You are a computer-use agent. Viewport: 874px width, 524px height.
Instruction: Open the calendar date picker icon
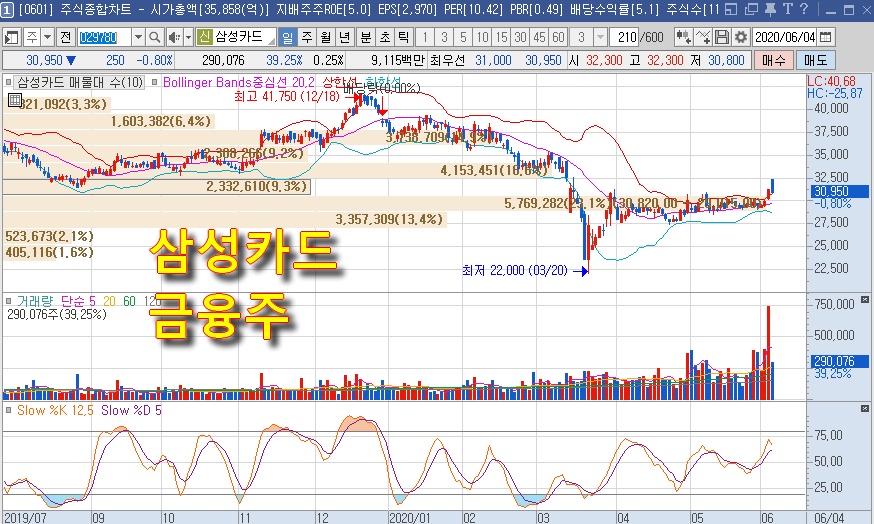coord(826,37)
